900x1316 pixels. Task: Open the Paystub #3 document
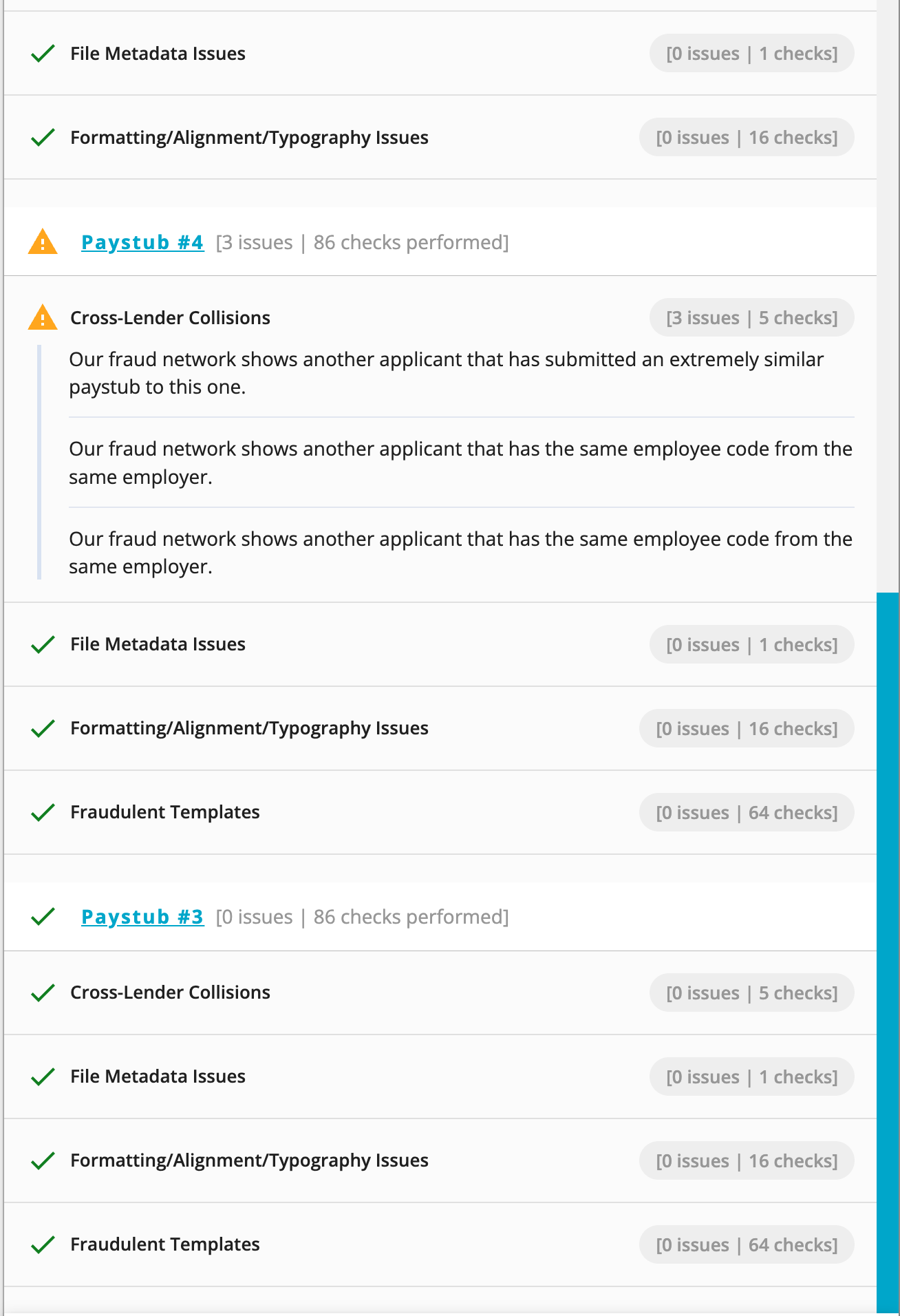[142, 916]
